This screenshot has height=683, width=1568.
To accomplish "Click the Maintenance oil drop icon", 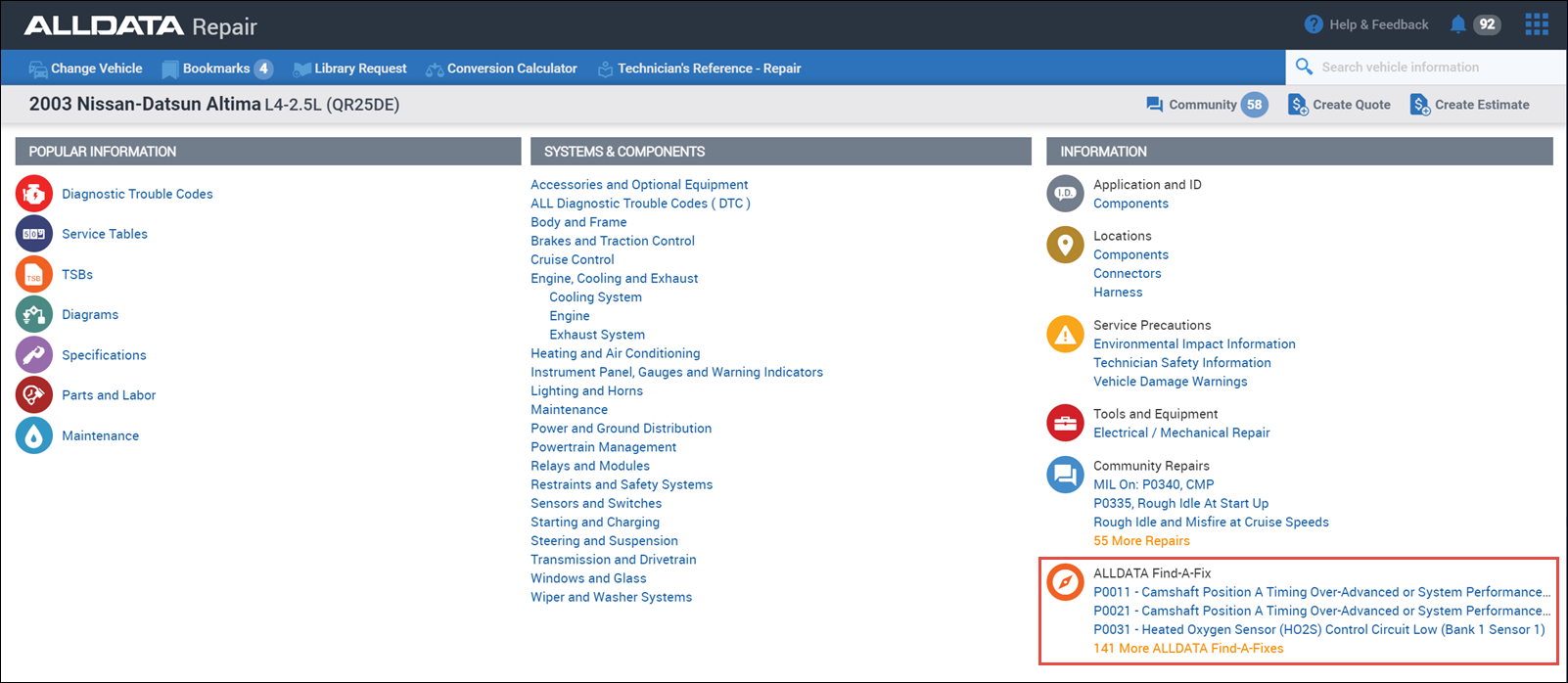I will [34, 436].
